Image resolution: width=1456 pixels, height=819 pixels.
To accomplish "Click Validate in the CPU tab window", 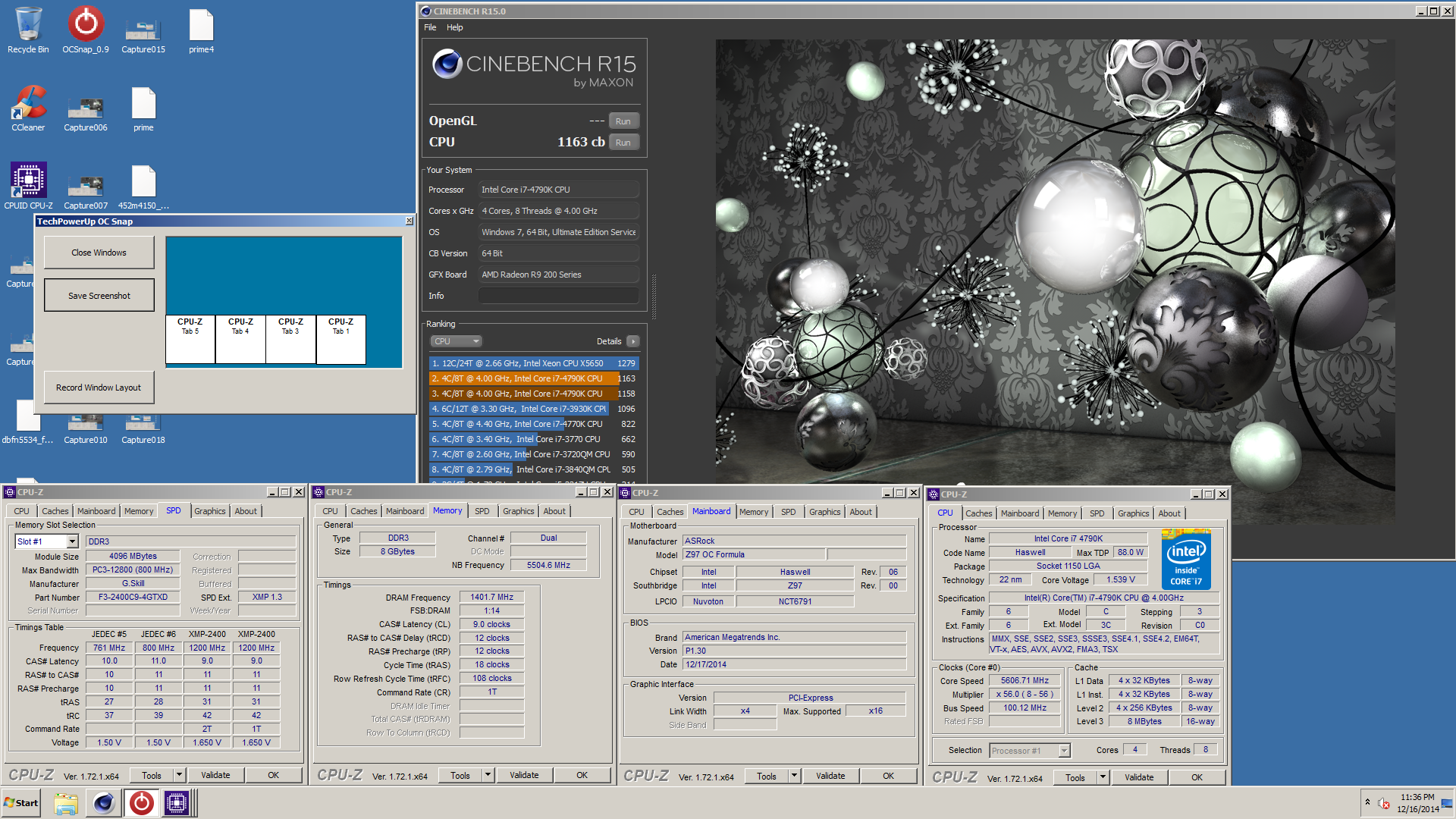I will coord(1139,777).
